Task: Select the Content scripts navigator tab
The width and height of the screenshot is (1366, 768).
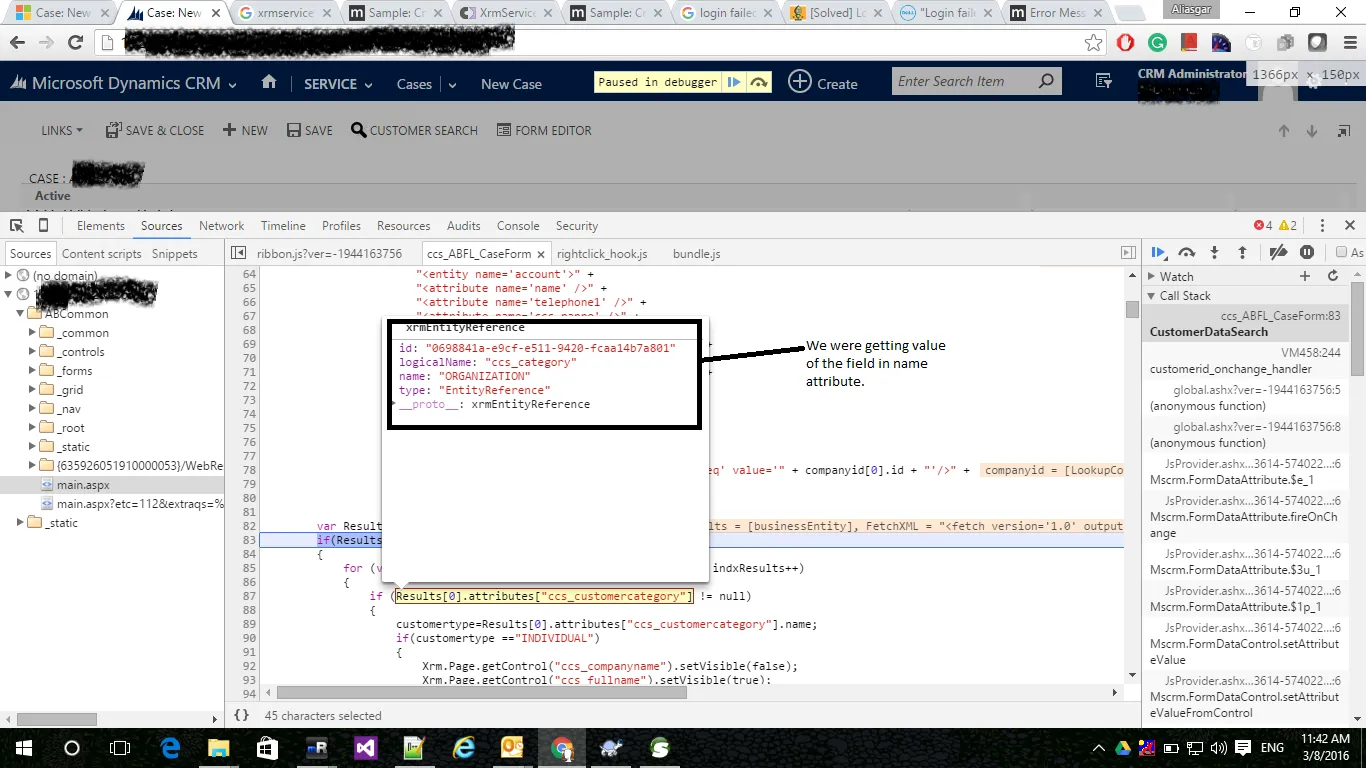Action: click(x=102, y=254)
